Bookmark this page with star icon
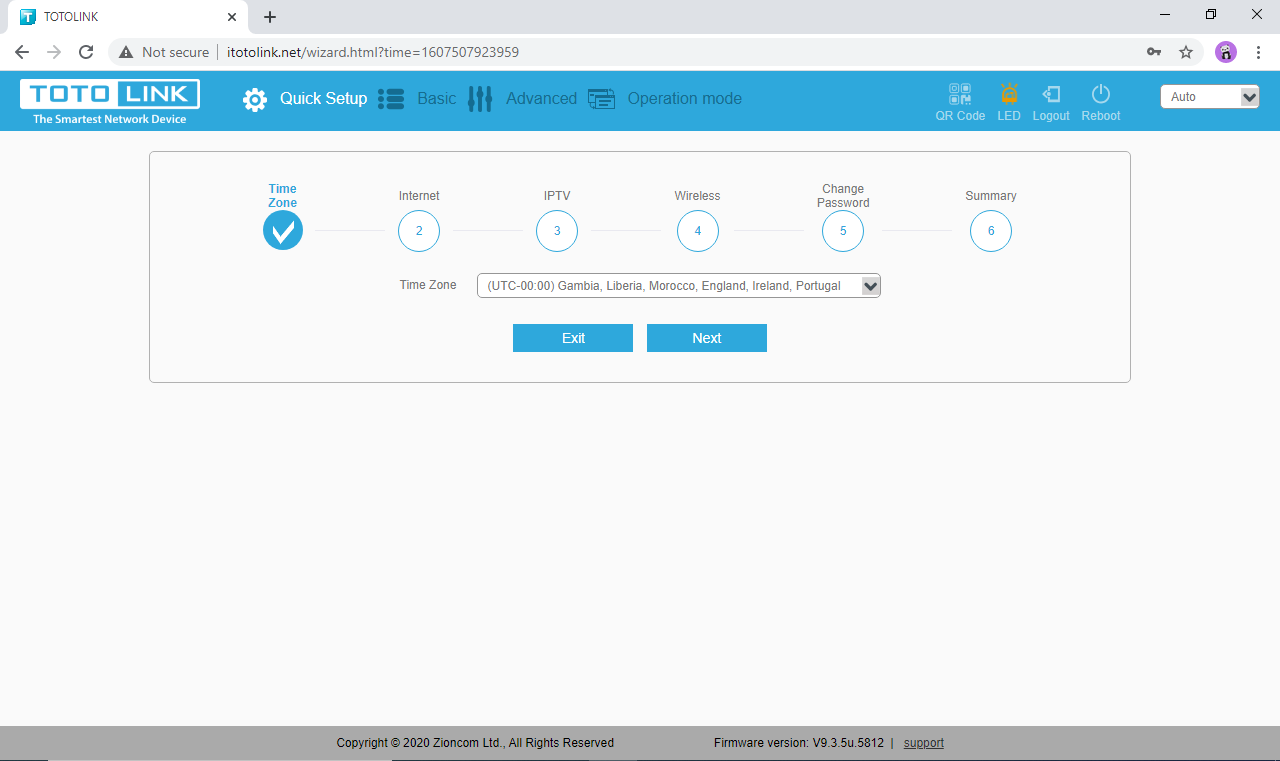Screen dimensions: 1280x761 [x=1186, y=52]
